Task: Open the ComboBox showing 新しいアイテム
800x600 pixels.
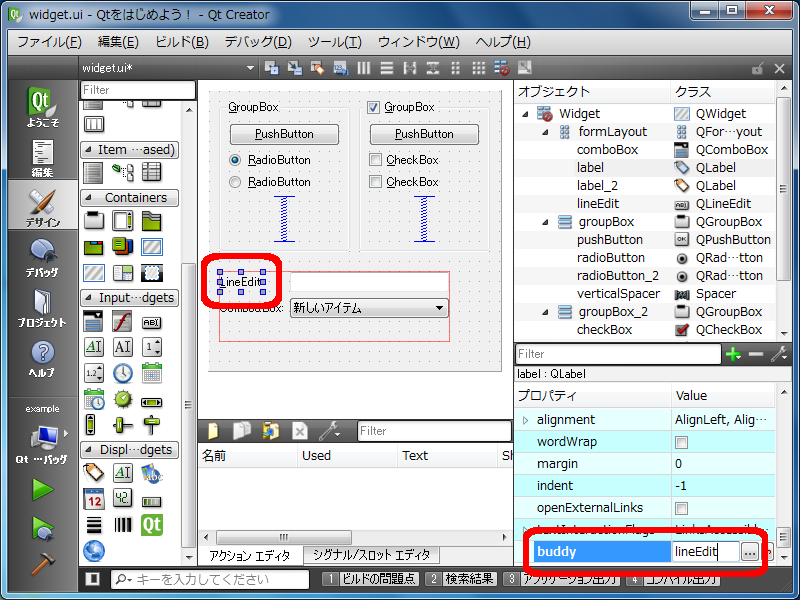Action: coord(368,309)
